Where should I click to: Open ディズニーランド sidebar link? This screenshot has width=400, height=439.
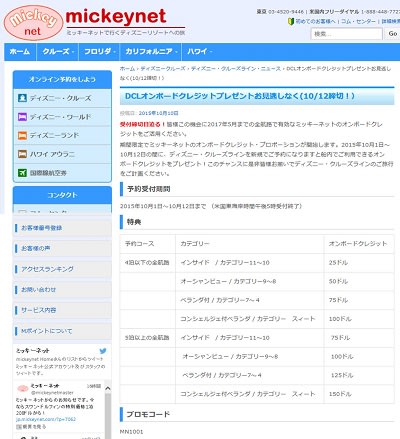[x=54, y=135]
